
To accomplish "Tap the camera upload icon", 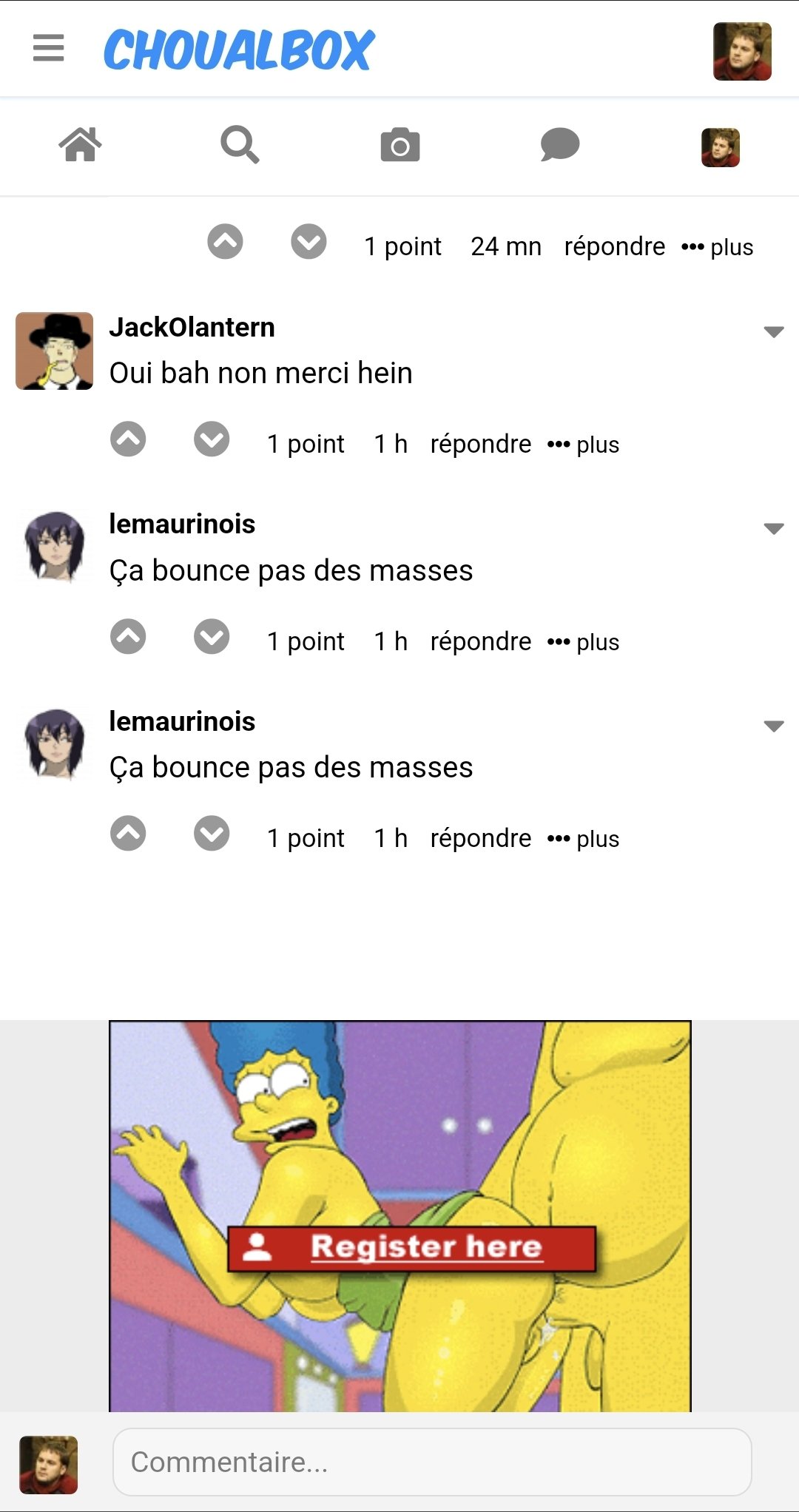I will [x=400, y=145].
